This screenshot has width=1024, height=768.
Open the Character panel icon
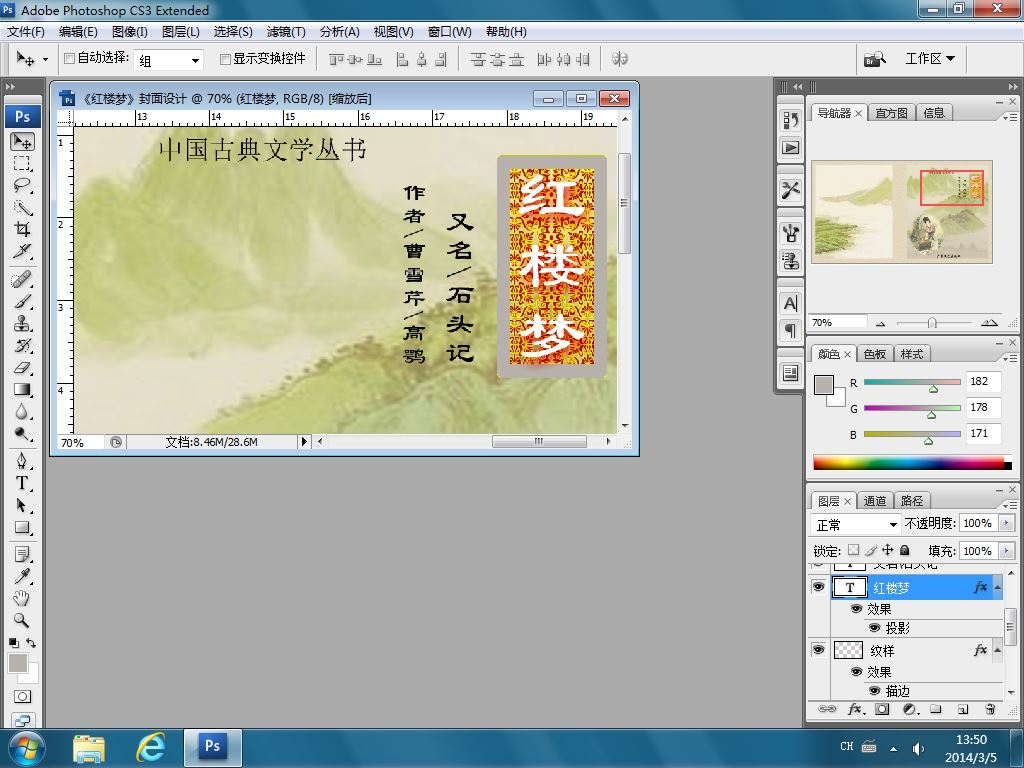coord(790,304)
